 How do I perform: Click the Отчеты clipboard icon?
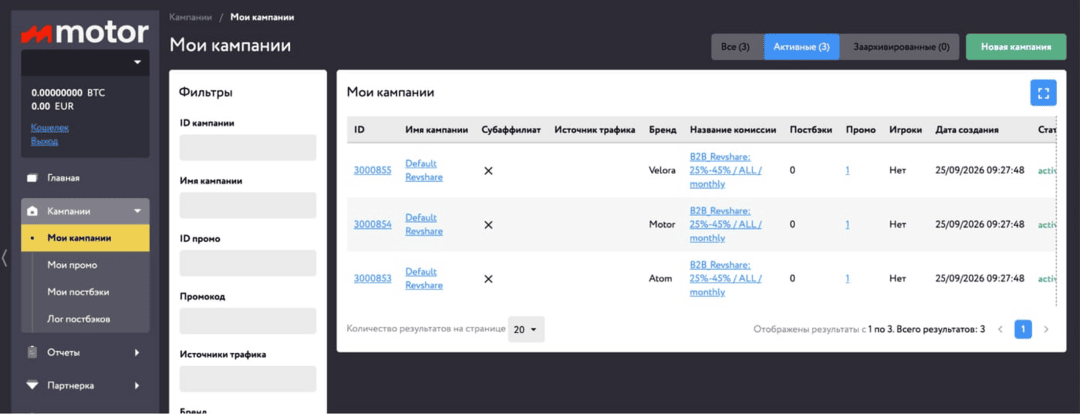(32, 352)
